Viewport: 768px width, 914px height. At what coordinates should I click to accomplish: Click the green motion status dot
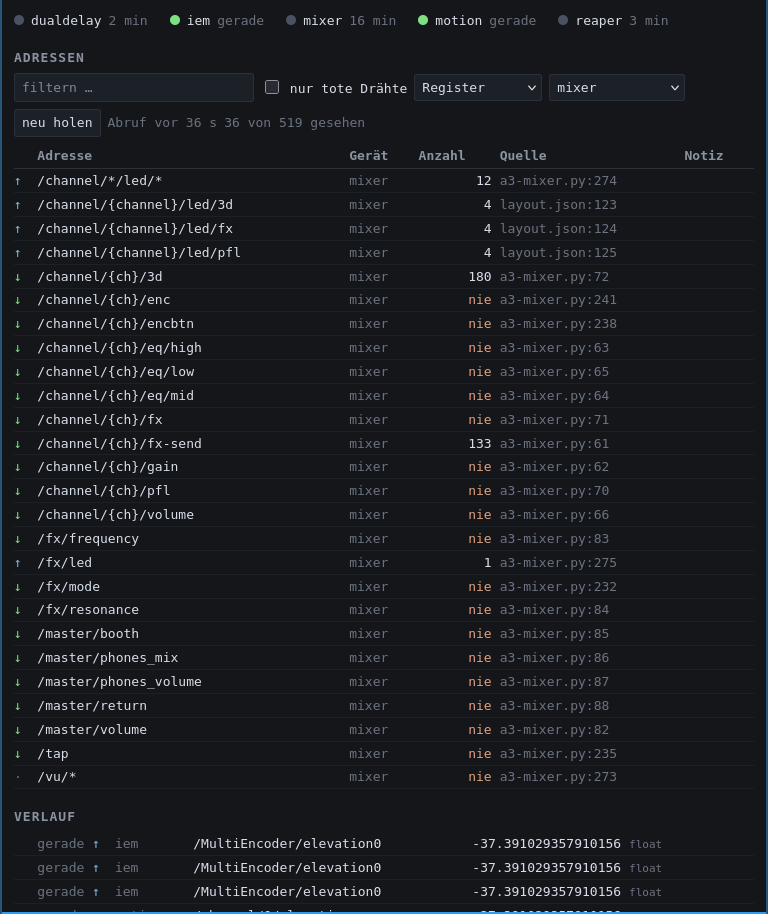point(423,20)
